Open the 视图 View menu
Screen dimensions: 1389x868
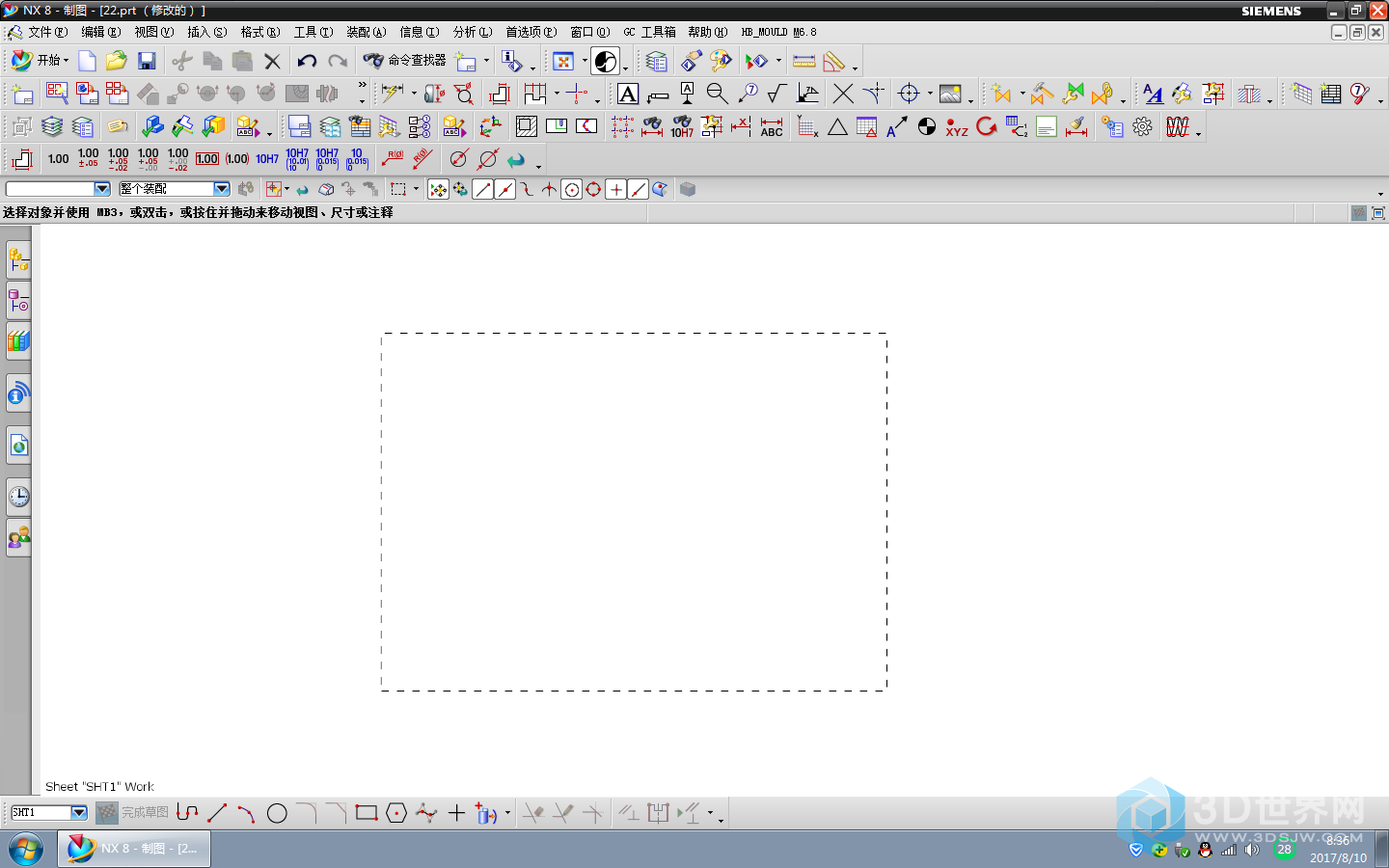pyautogui.click(x=154, y=32)
